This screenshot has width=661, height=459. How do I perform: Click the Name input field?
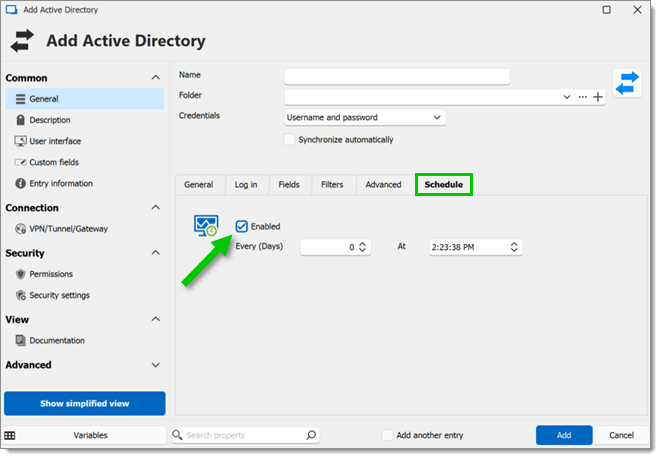point(397,77)
